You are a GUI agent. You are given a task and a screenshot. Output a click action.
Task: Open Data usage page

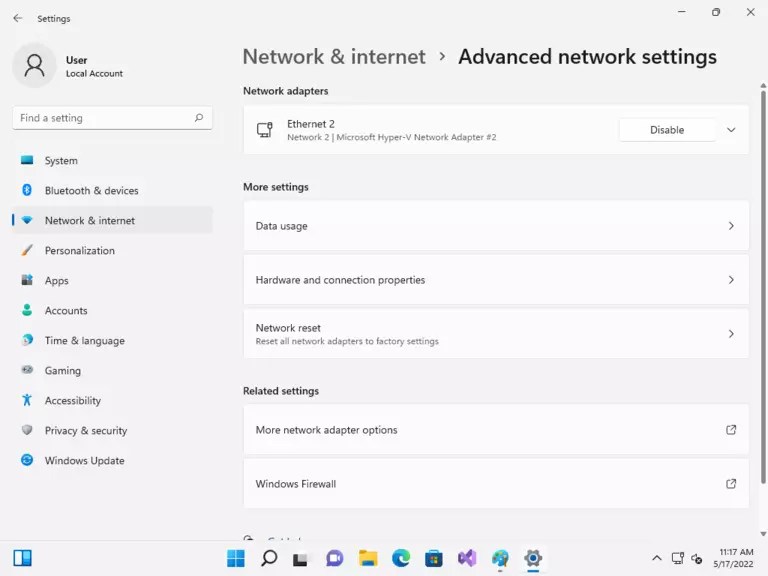496,226
